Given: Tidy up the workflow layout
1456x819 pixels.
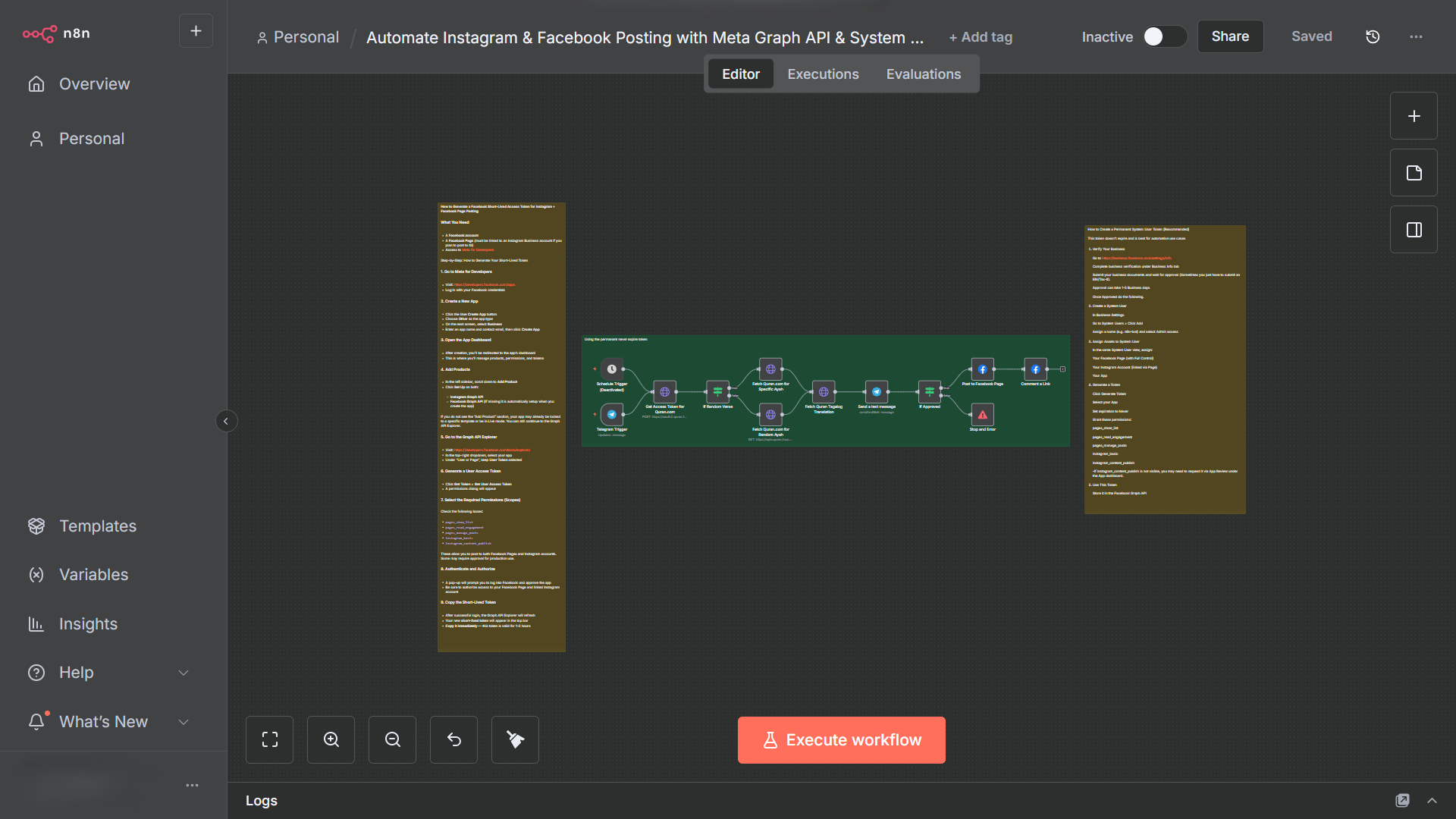Looking at the screenshot, I should click(515, 739).
